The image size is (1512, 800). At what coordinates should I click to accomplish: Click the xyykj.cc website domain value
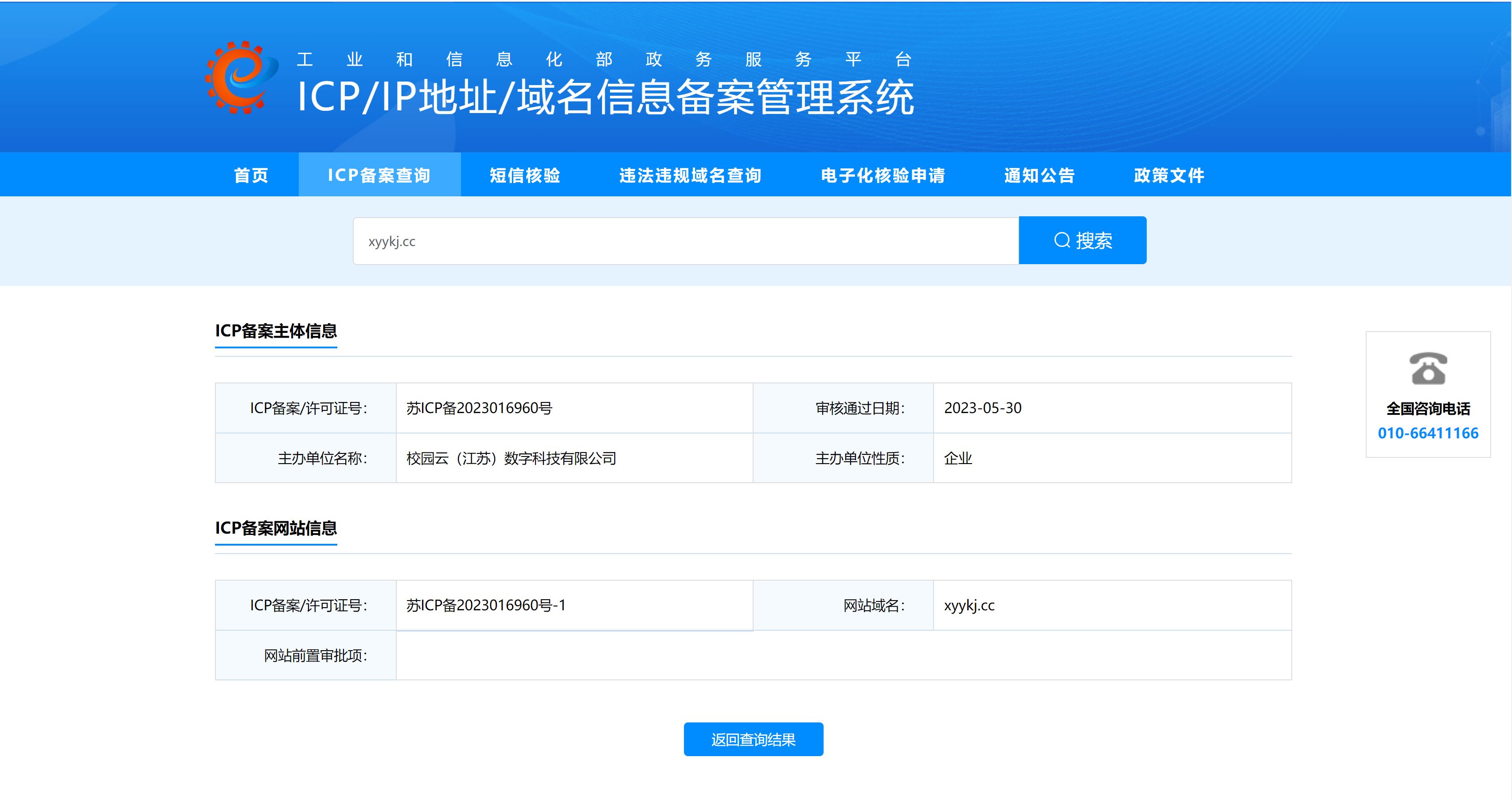[969, 605]
